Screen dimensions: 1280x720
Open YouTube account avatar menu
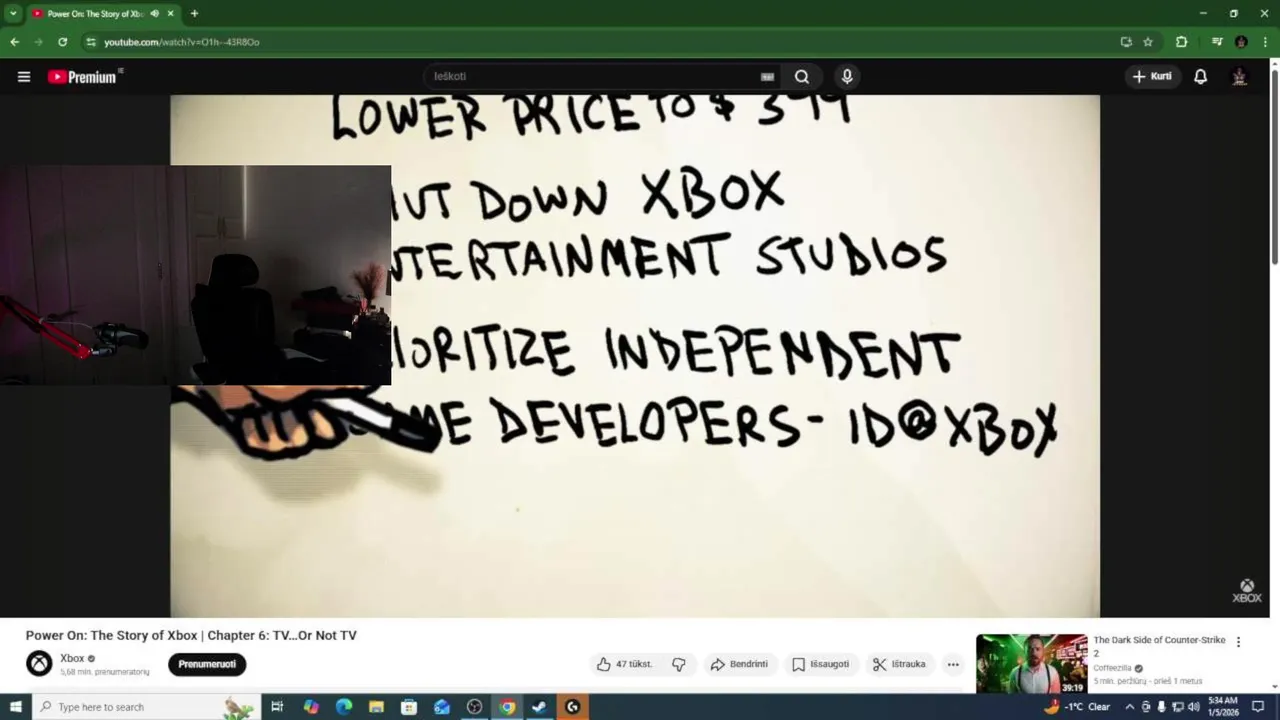(1240, 77)
